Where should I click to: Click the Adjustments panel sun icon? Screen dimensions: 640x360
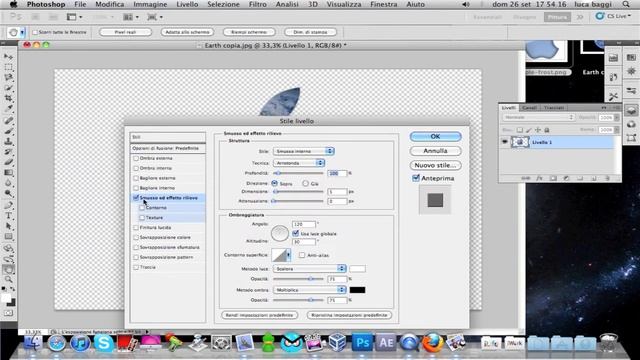(631, 71)
